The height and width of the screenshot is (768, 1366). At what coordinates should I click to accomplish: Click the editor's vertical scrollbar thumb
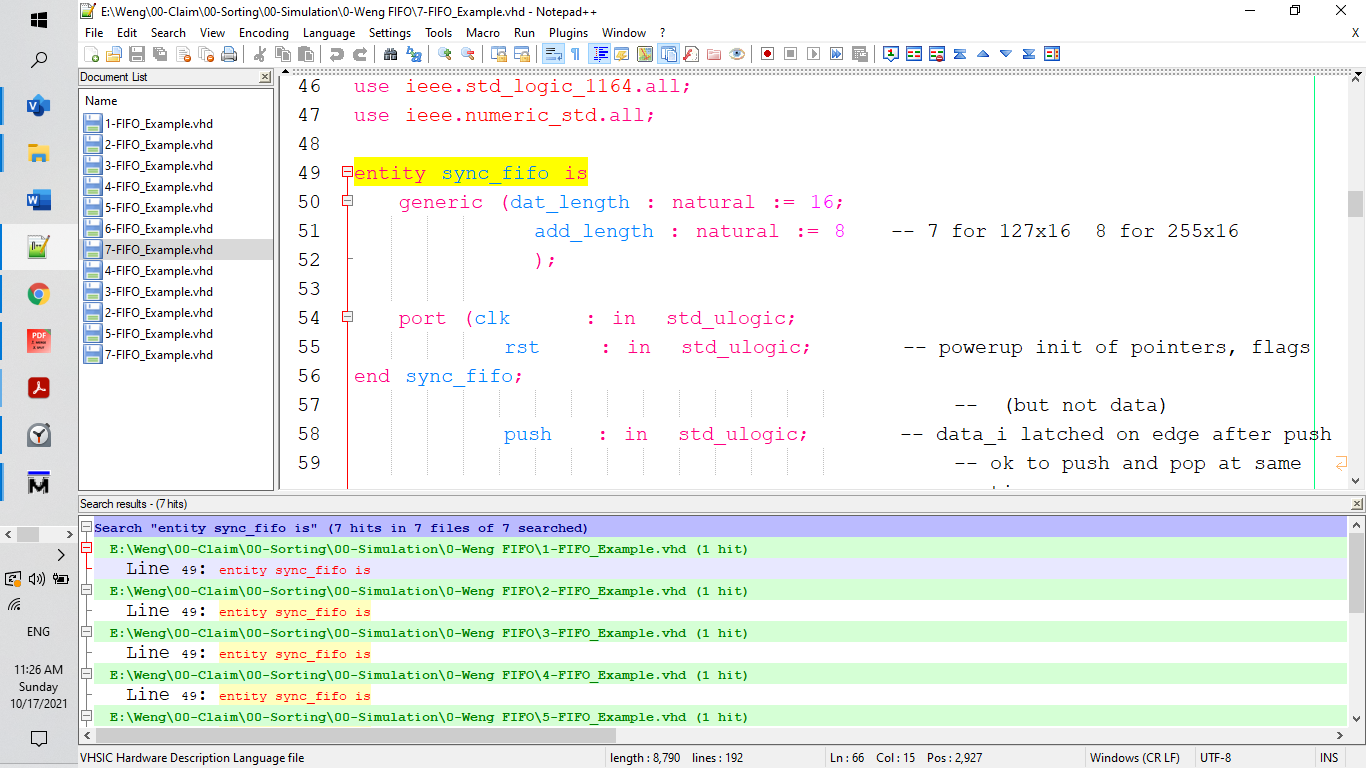(1355, 204)
